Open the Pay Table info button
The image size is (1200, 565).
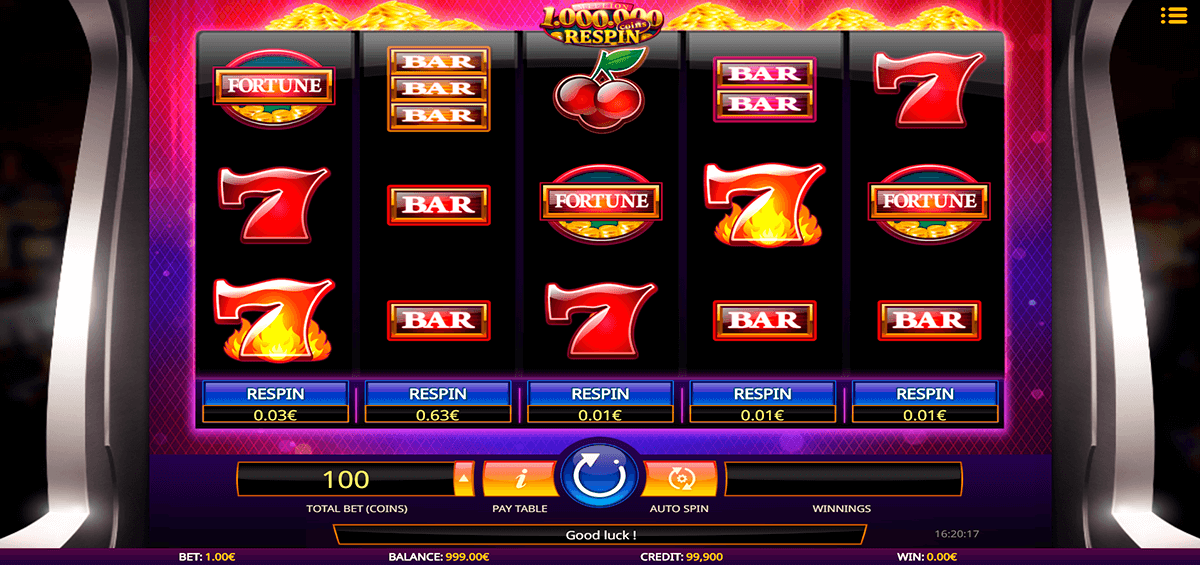point(520,479)
